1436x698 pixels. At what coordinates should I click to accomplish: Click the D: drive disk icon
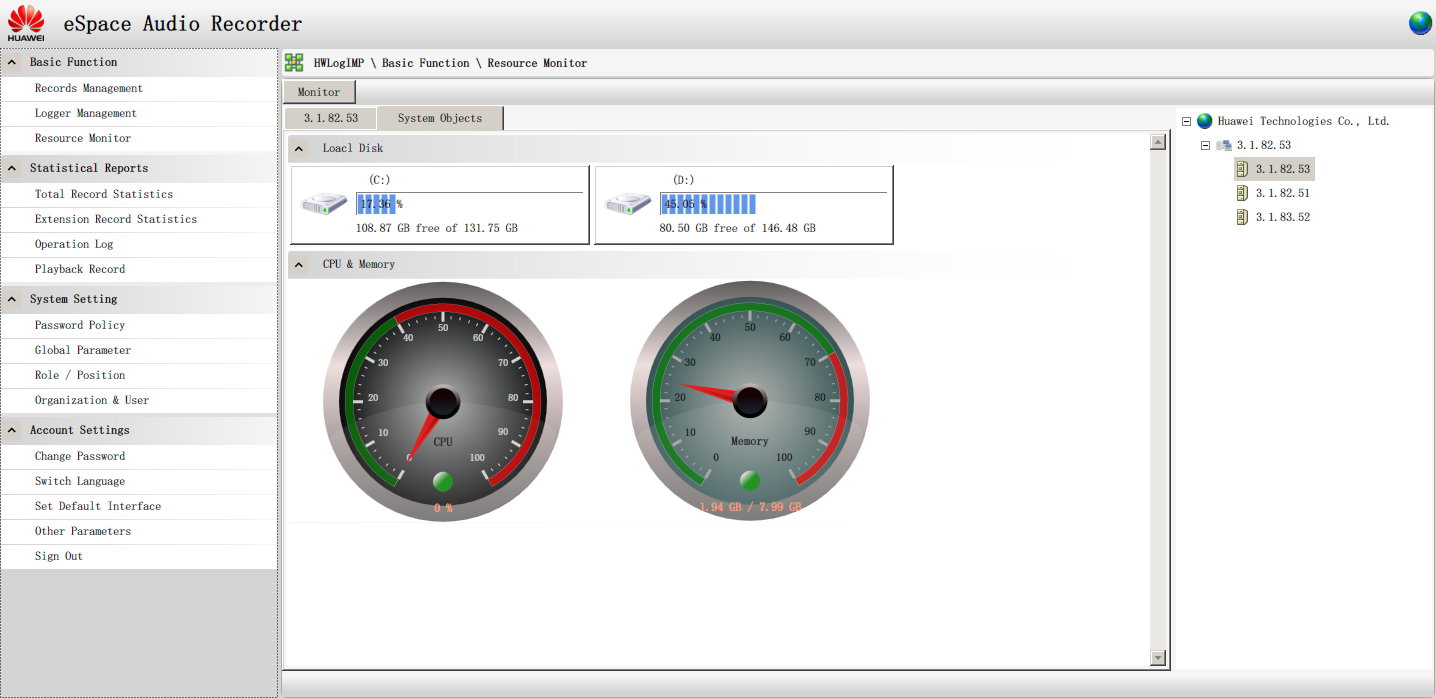pyautogui.click(x=629, y=205)
